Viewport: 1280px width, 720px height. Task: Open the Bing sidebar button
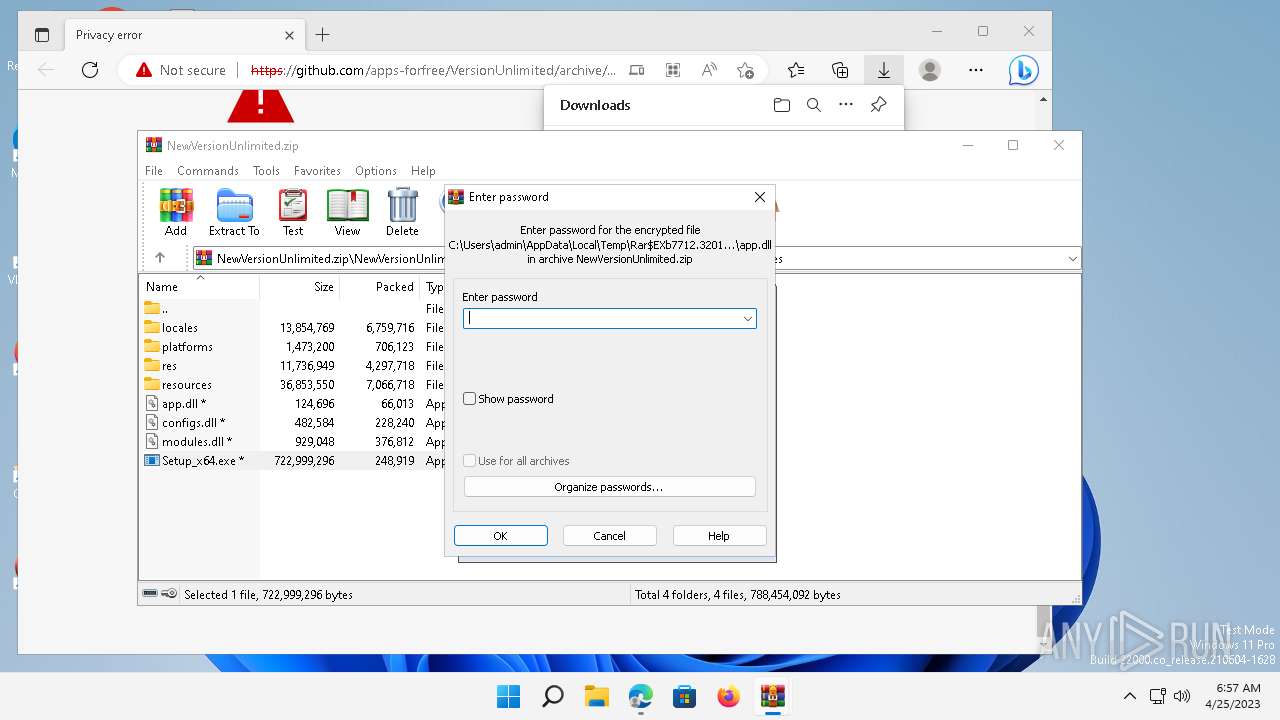[1023, 70]
